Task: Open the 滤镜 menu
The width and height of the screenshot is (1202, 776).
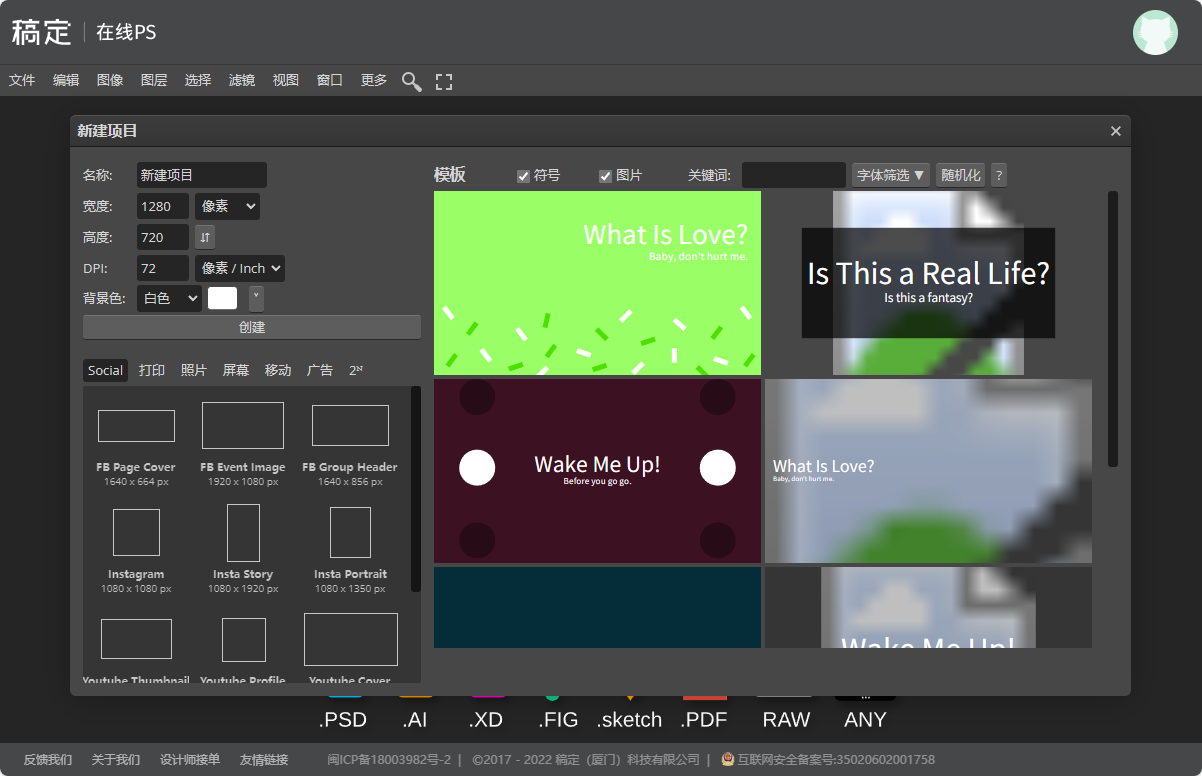Action: (x=241, y=80)
